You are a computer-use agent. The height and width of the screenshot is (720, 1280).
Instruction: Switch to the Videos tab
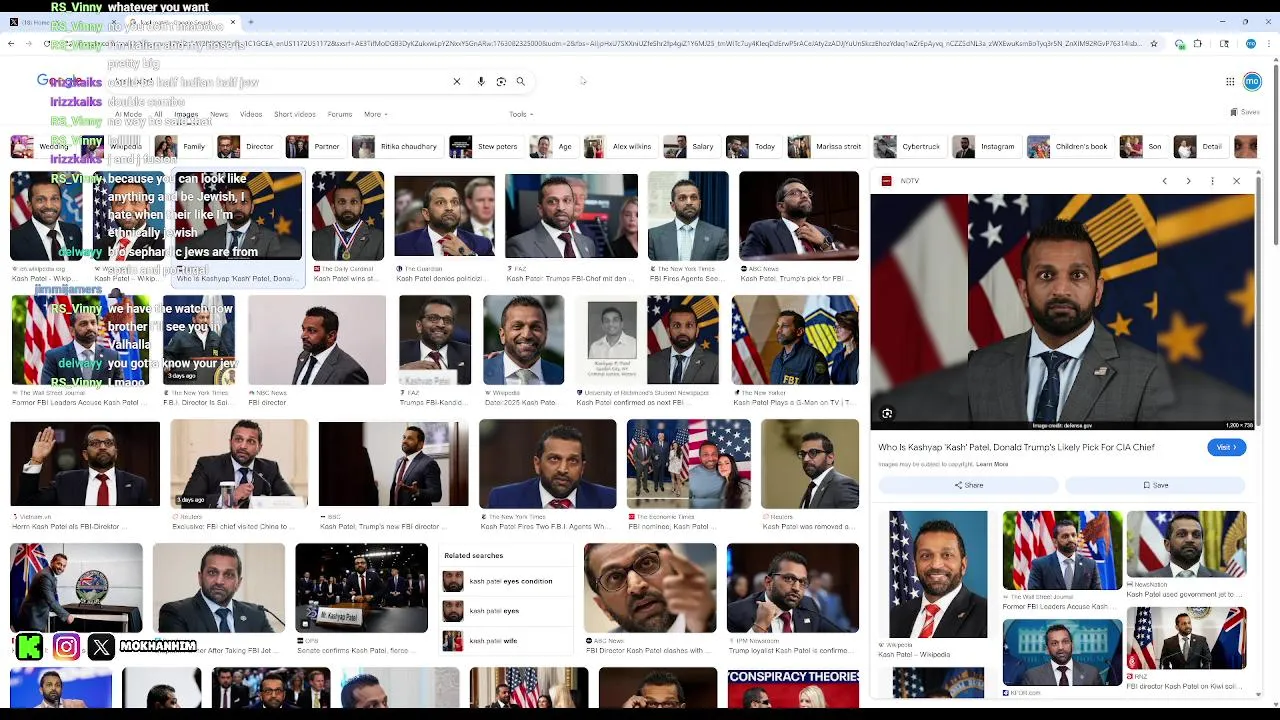pos(251,114)
